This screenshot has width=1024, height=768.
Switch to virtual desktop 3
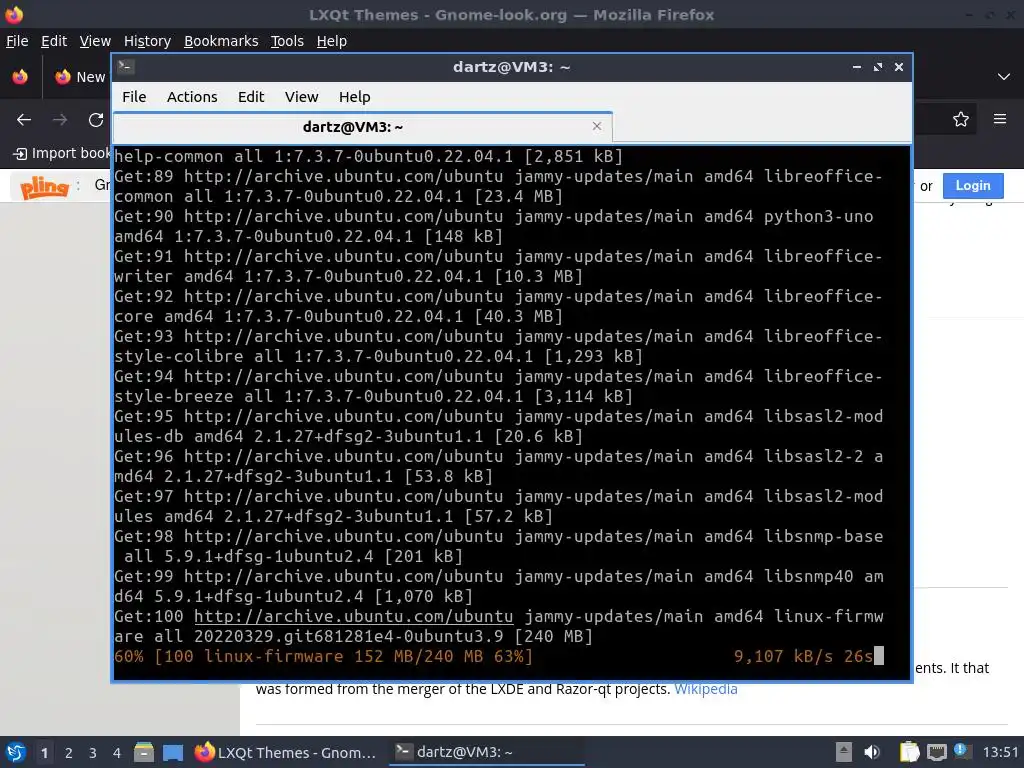(93, 753)
